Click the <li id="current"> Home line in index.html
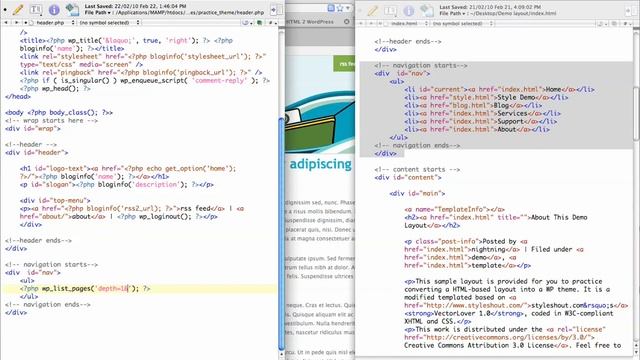Image resolution: width=640 pixels, height=360 pixels. pos(499,89)
